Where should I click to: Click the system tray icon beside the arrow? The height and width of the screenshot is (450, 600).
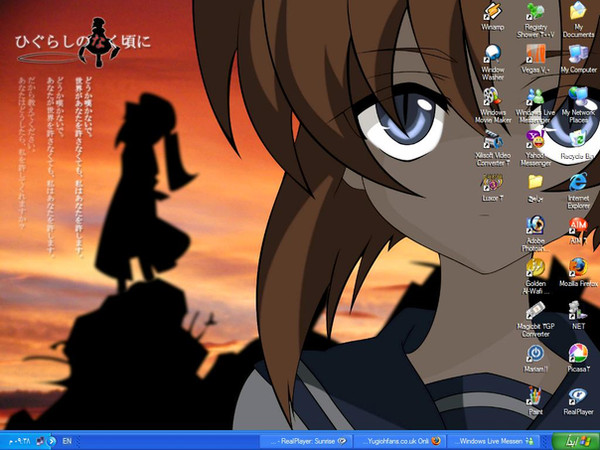point(41,441)
